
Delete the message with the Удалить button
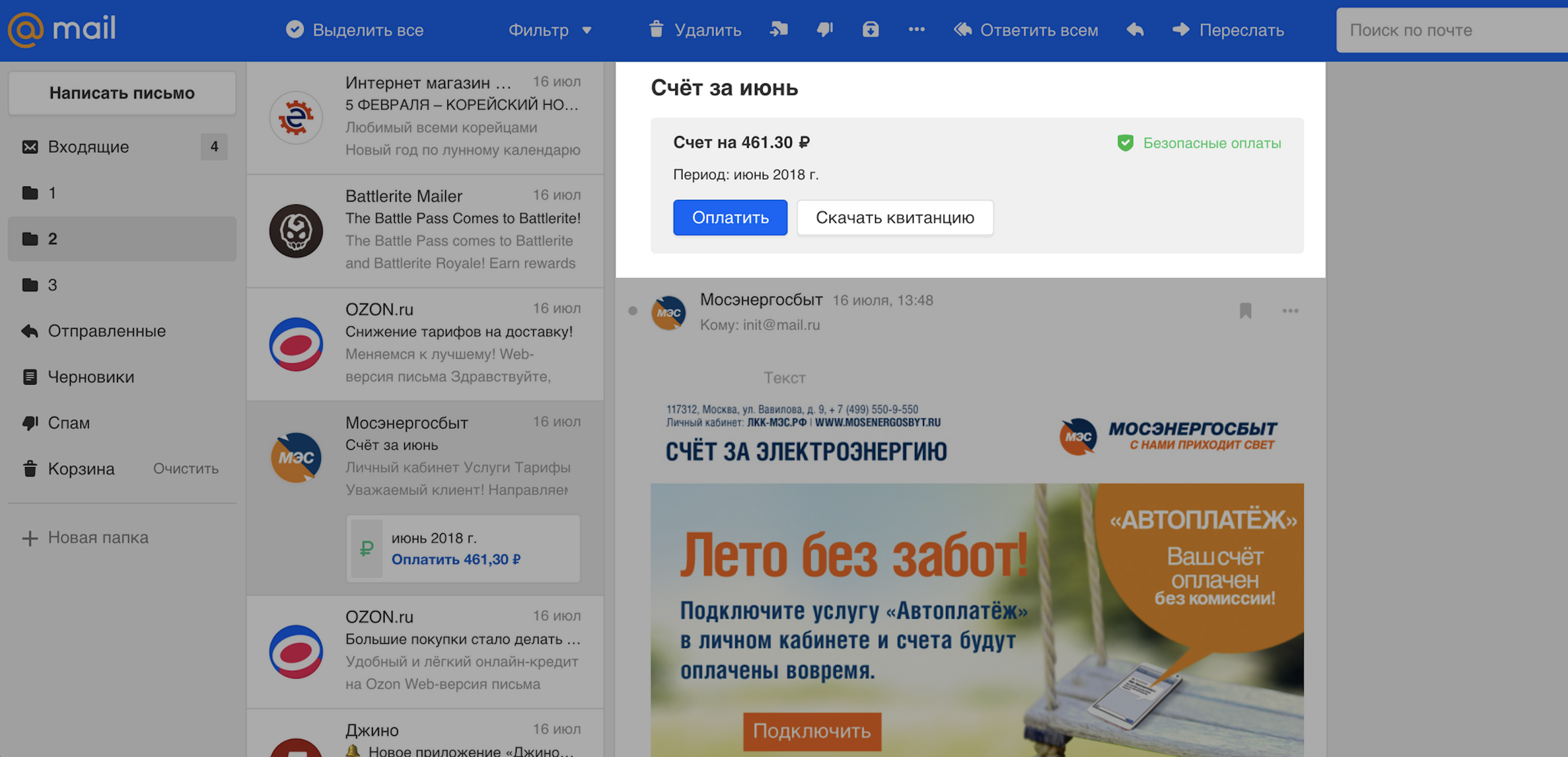[694, 30]
